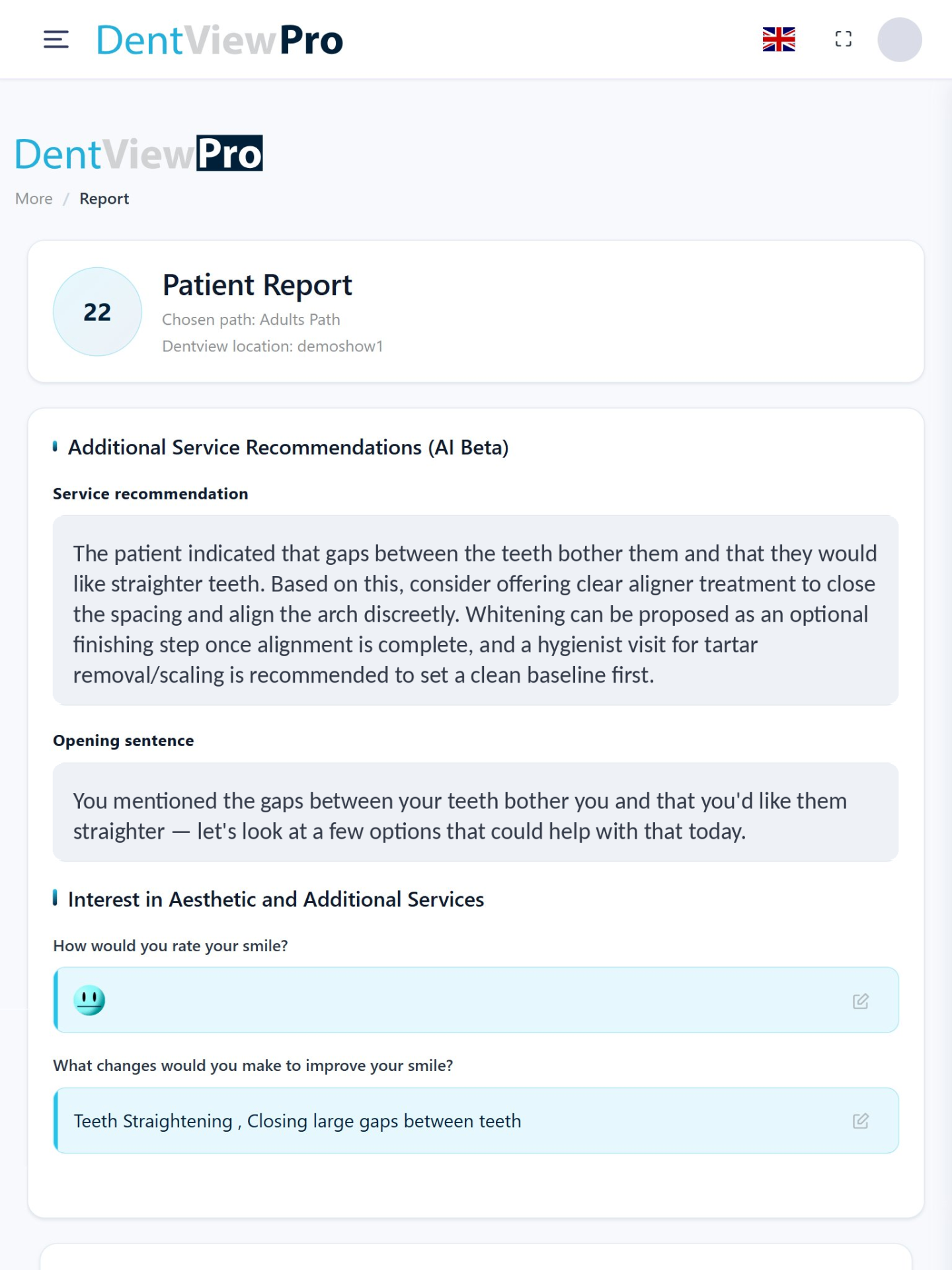Click the Service recommendation text box

pos(475,611)
